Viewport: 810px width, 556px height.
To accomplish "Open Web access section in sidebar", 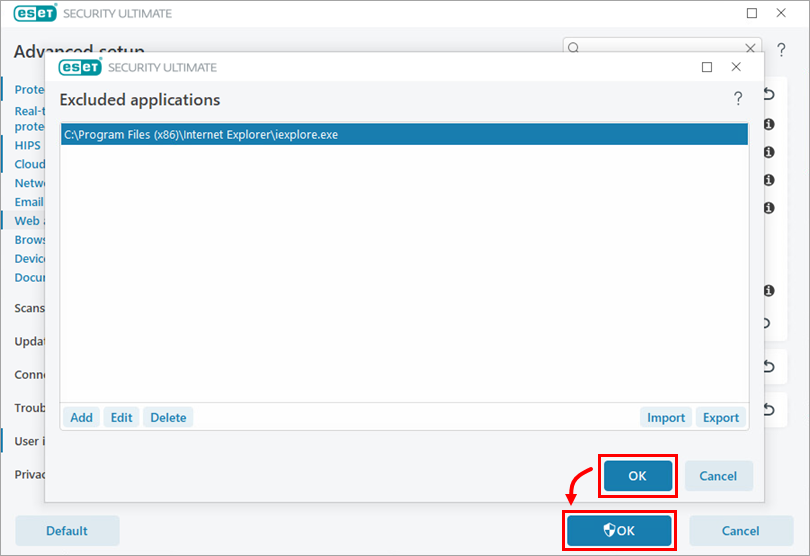I will point(29,221).
